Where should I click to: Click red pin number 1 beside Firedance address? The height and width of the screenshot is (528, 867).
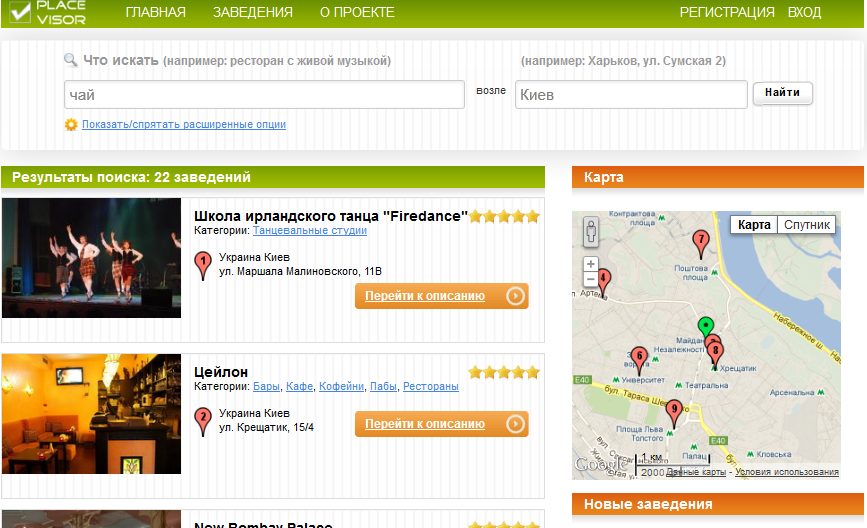tap(203, 265)
